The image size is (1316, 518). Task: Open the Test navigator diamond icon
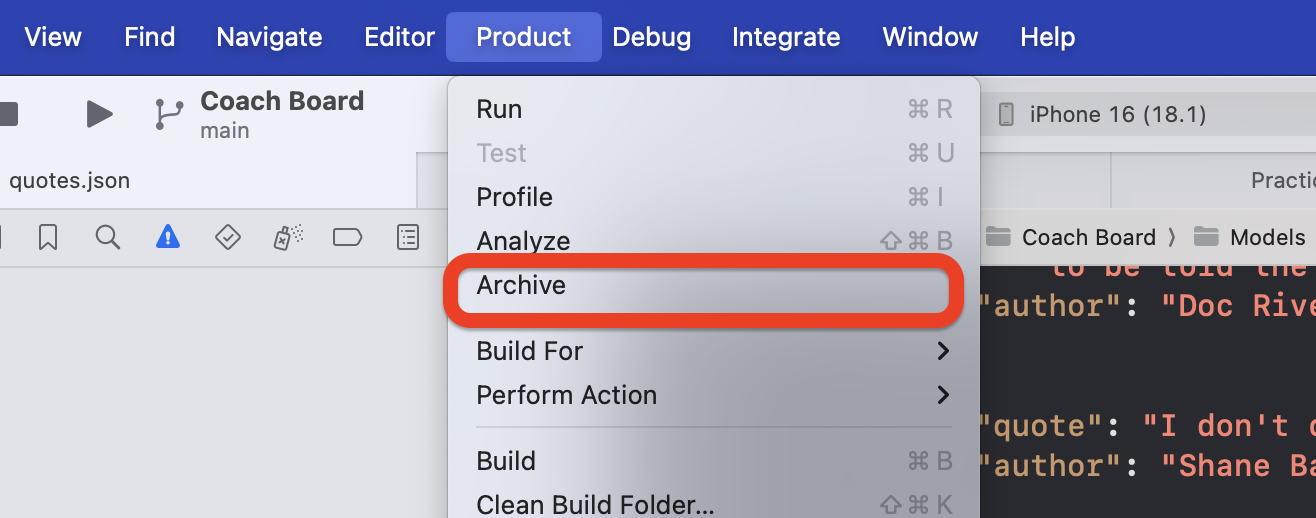pyautogui.click(x=228, y=237)
